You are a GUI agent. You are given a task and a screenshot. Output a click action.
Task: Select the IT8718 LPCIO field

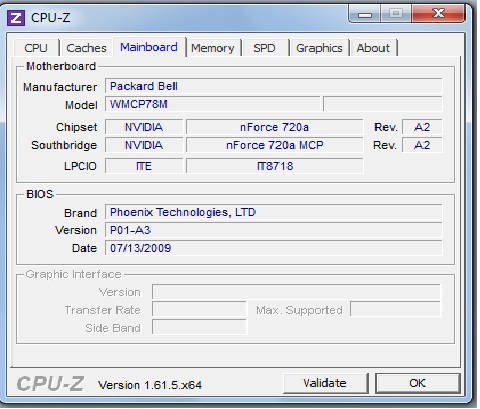274,166
